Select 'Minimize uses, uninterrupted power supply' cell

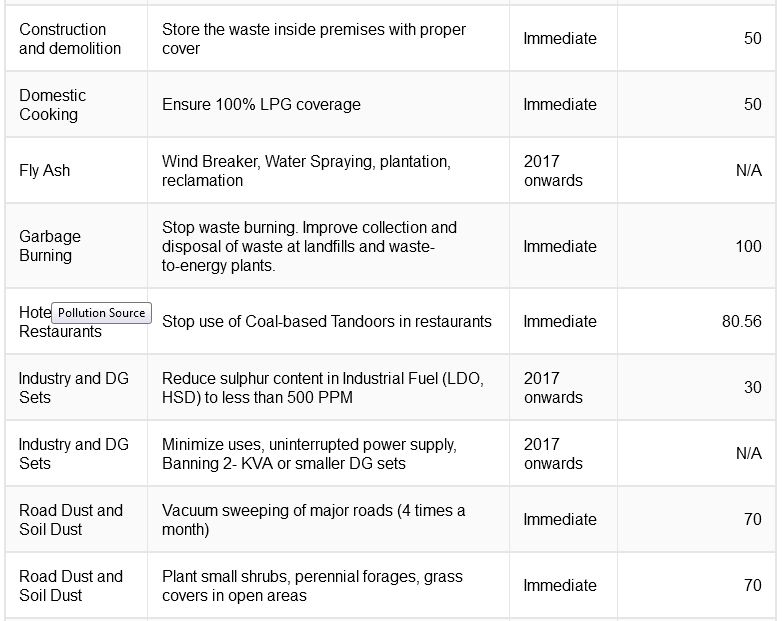[x=328, y=453]
